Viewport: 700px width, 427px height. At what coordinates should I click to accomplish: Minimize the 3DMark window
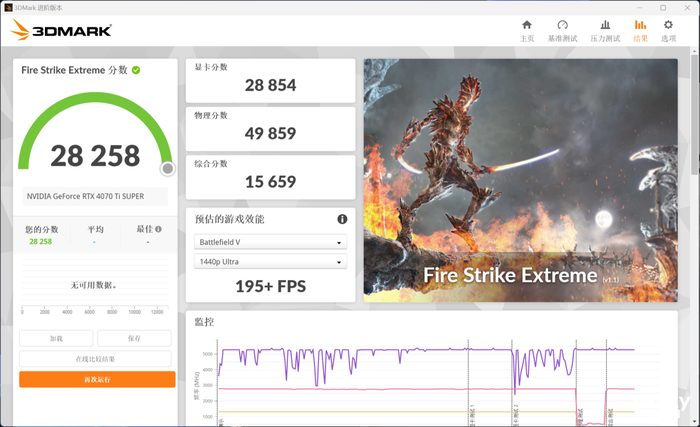click(x=639, y=8)
